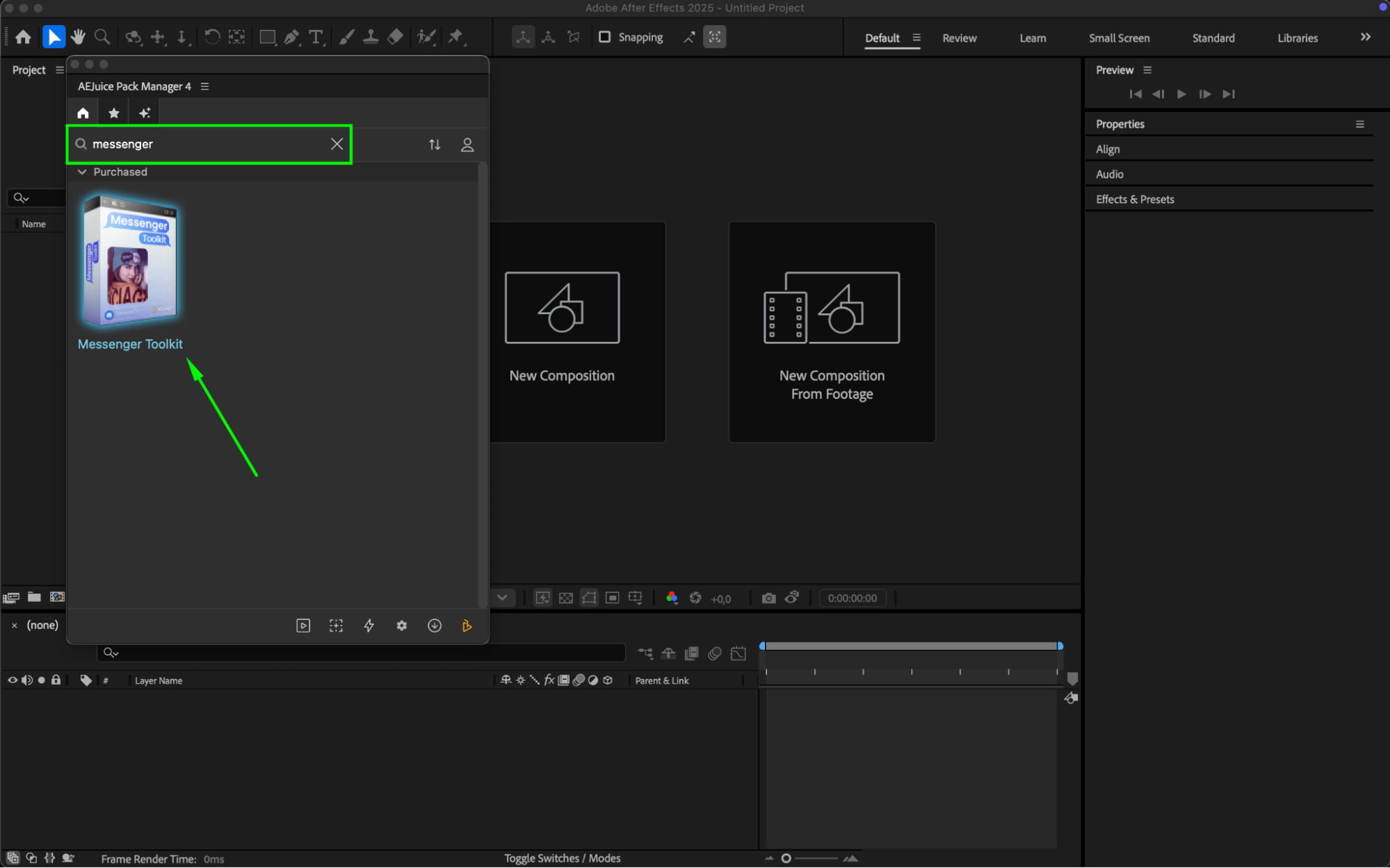This screenshot has height=868, width=1390.
Task: Open the Messenger Toolkit link
Action: coord(130,344)
